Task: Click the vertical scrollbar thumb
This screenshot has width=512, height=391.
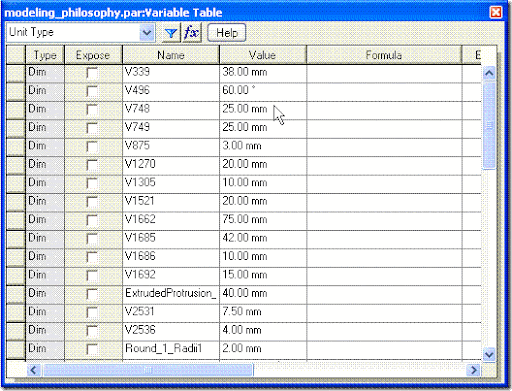Action: [489, 126]
